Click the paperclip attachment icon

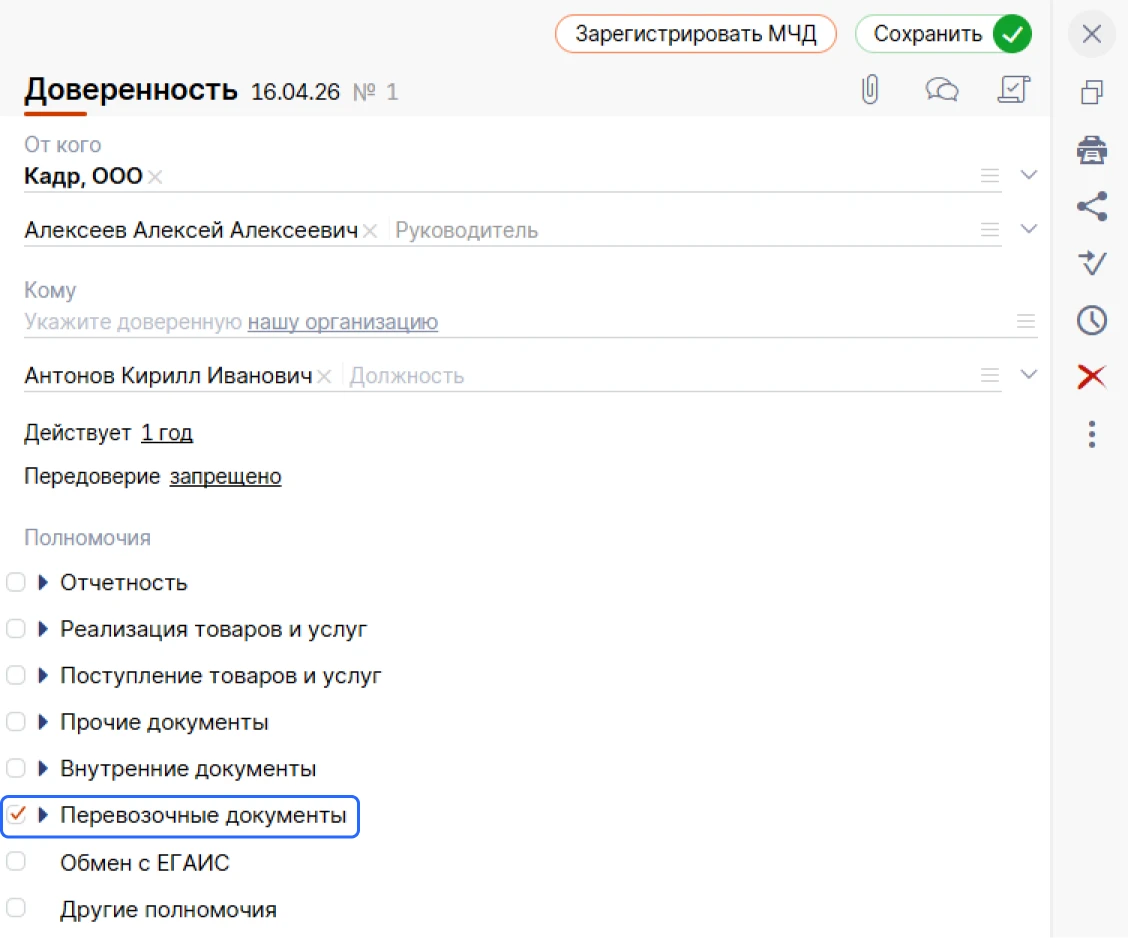tap(870, 90)
